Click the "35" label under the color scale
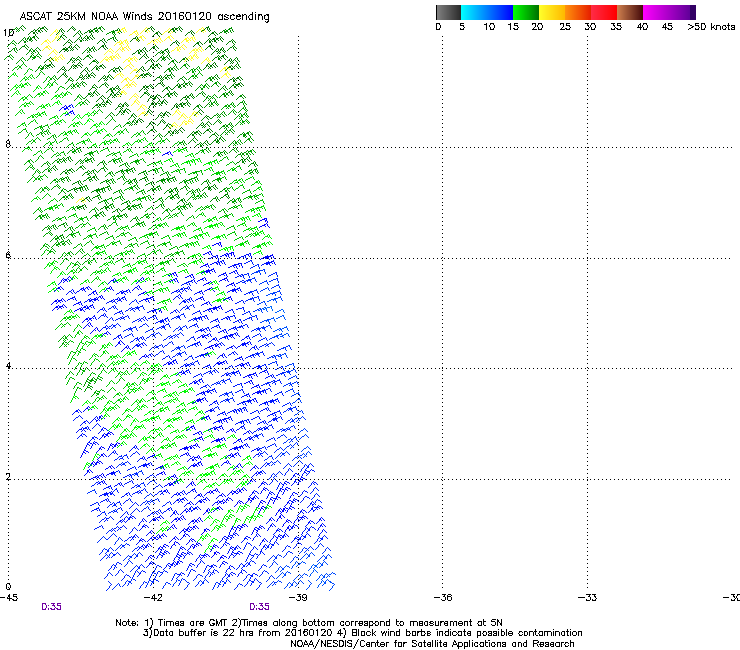Image resolution: width=740 pixels, height=650 pixels. 616,27
